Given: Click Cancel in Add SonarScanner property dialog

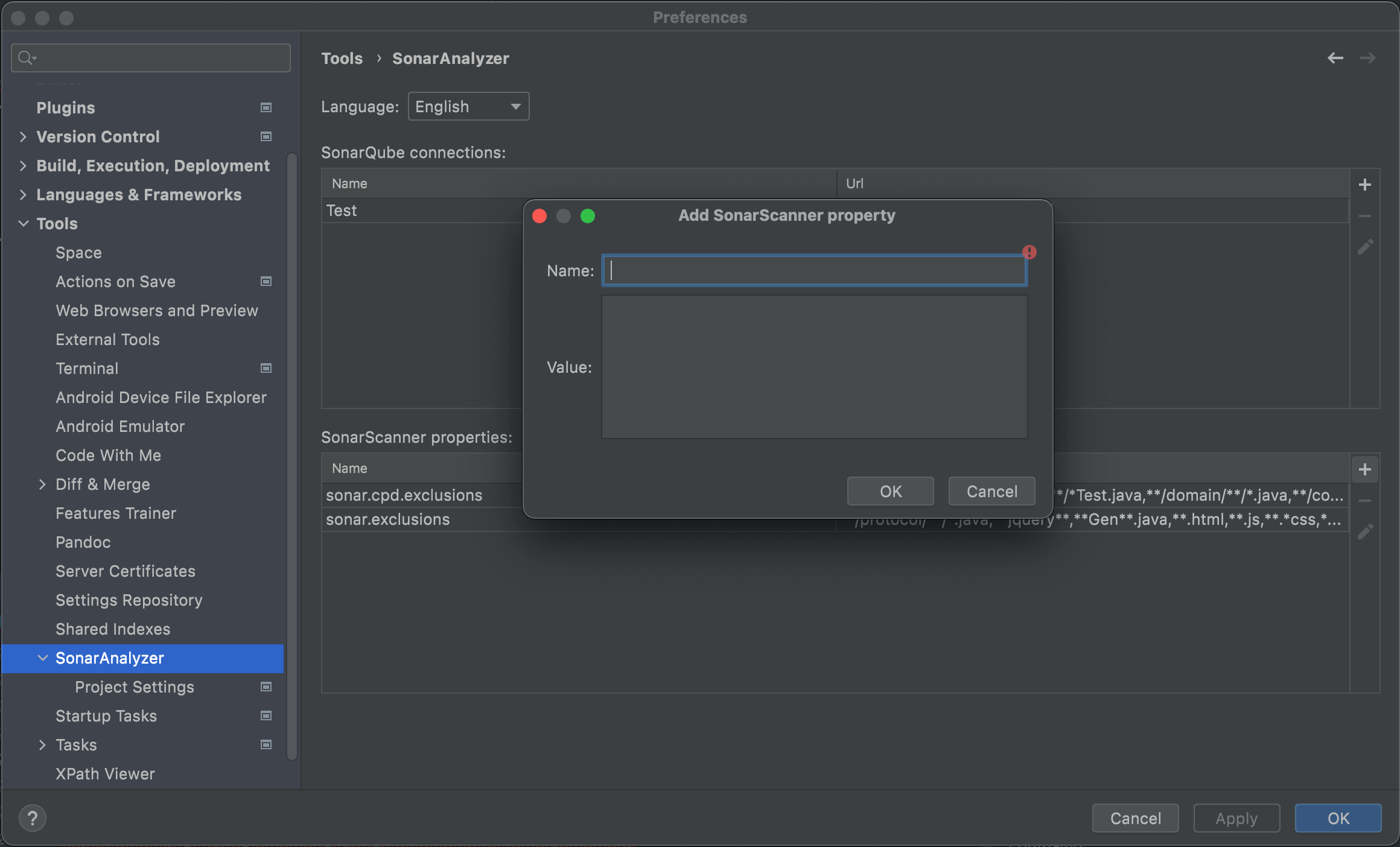Looking at the screenshot, I should click(x=992, y=491).
